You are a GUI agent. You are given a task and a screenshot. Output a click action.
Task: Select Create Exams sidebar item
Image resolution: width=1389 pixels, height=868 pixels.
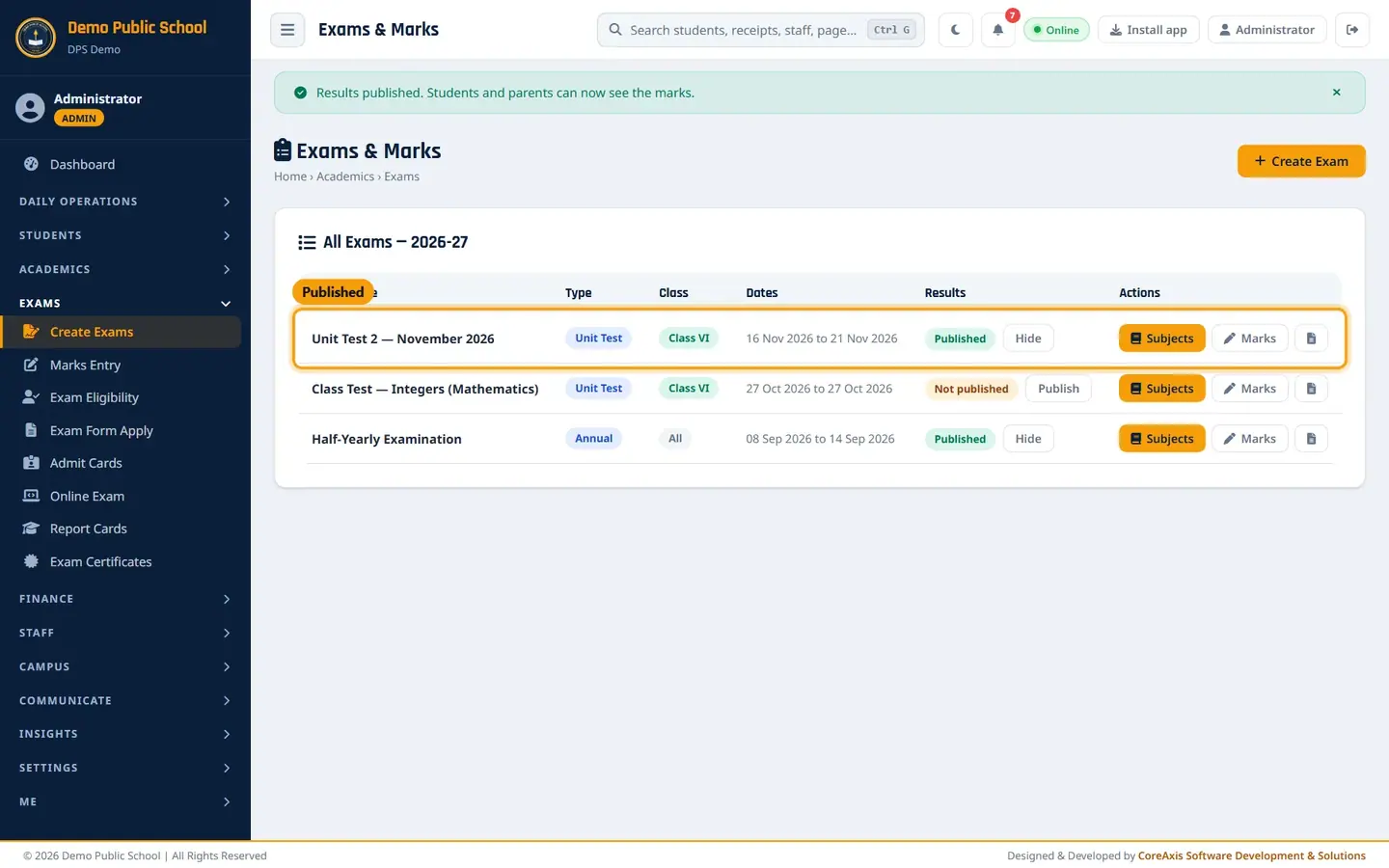(121, 332)
